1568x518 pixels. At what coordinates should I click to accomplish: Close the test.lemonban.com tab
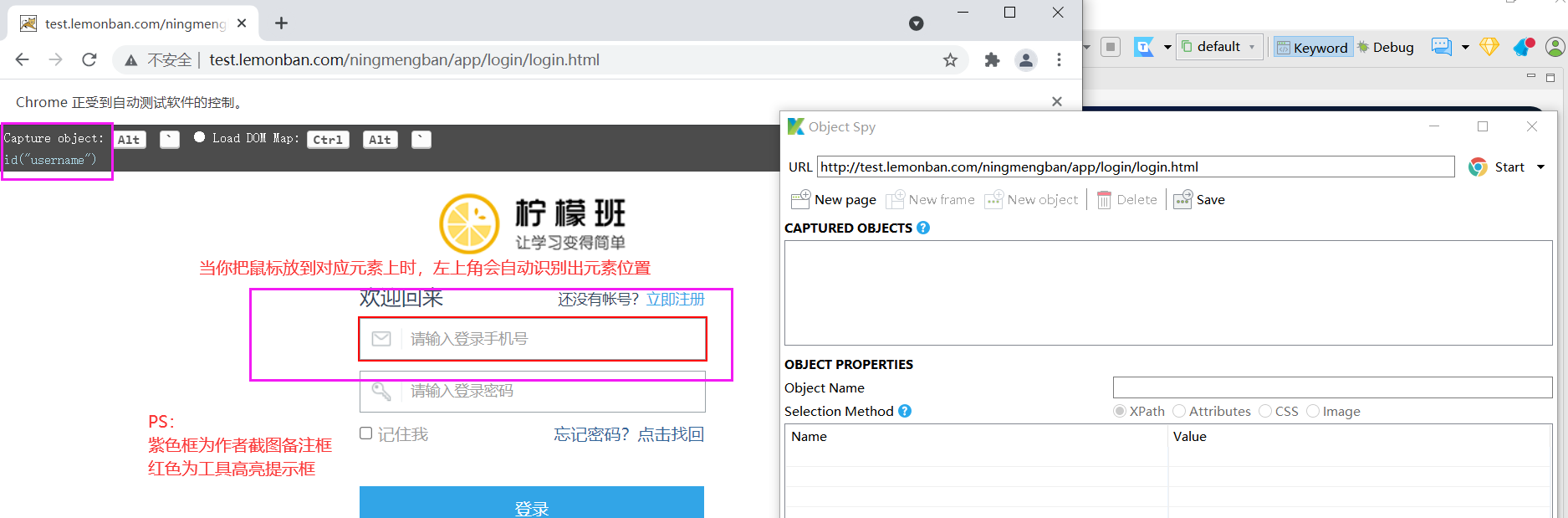[x=242, y=23]
